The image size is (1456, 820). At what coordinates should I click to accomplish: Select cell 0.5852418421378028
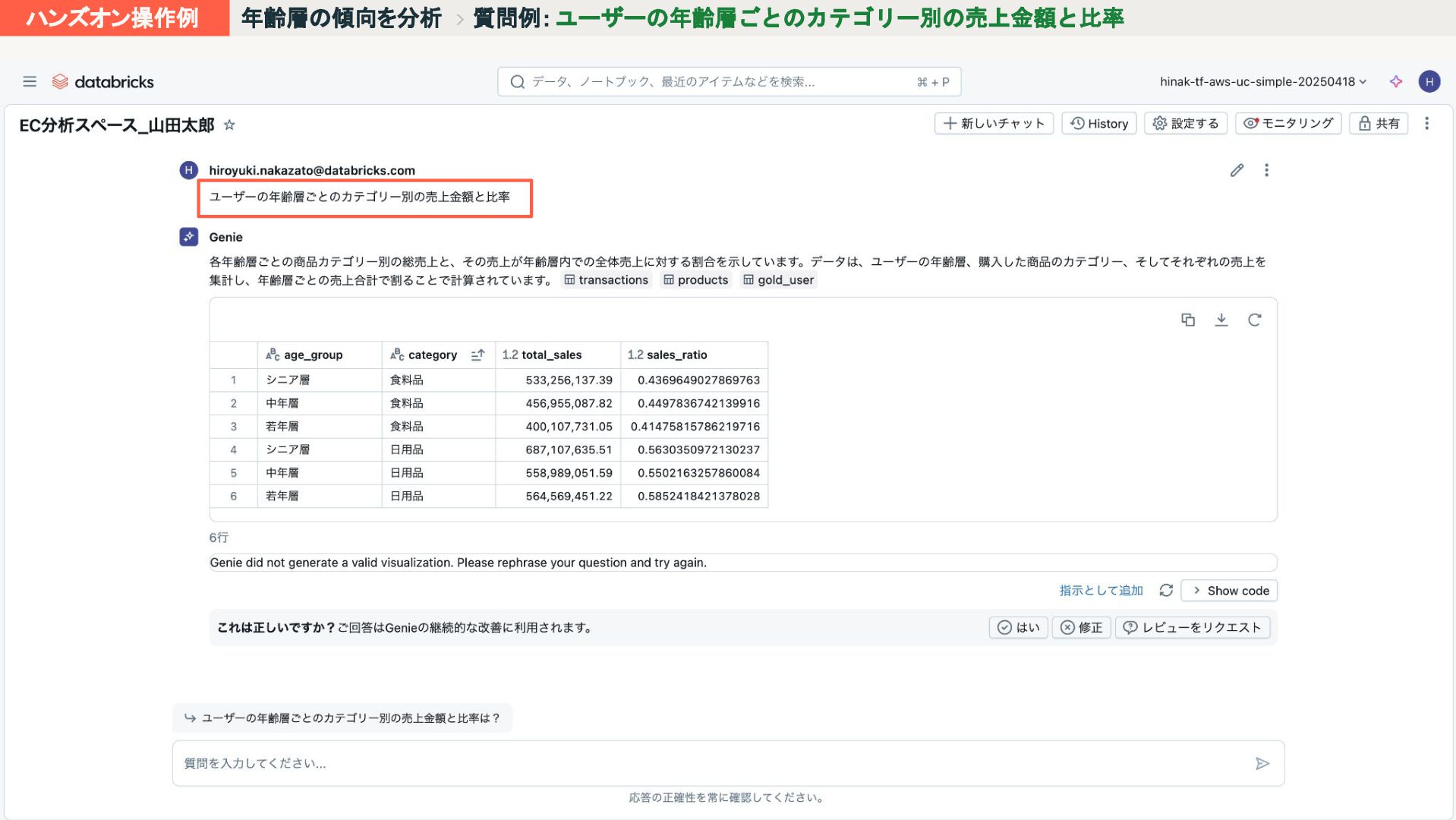point(694,496)
